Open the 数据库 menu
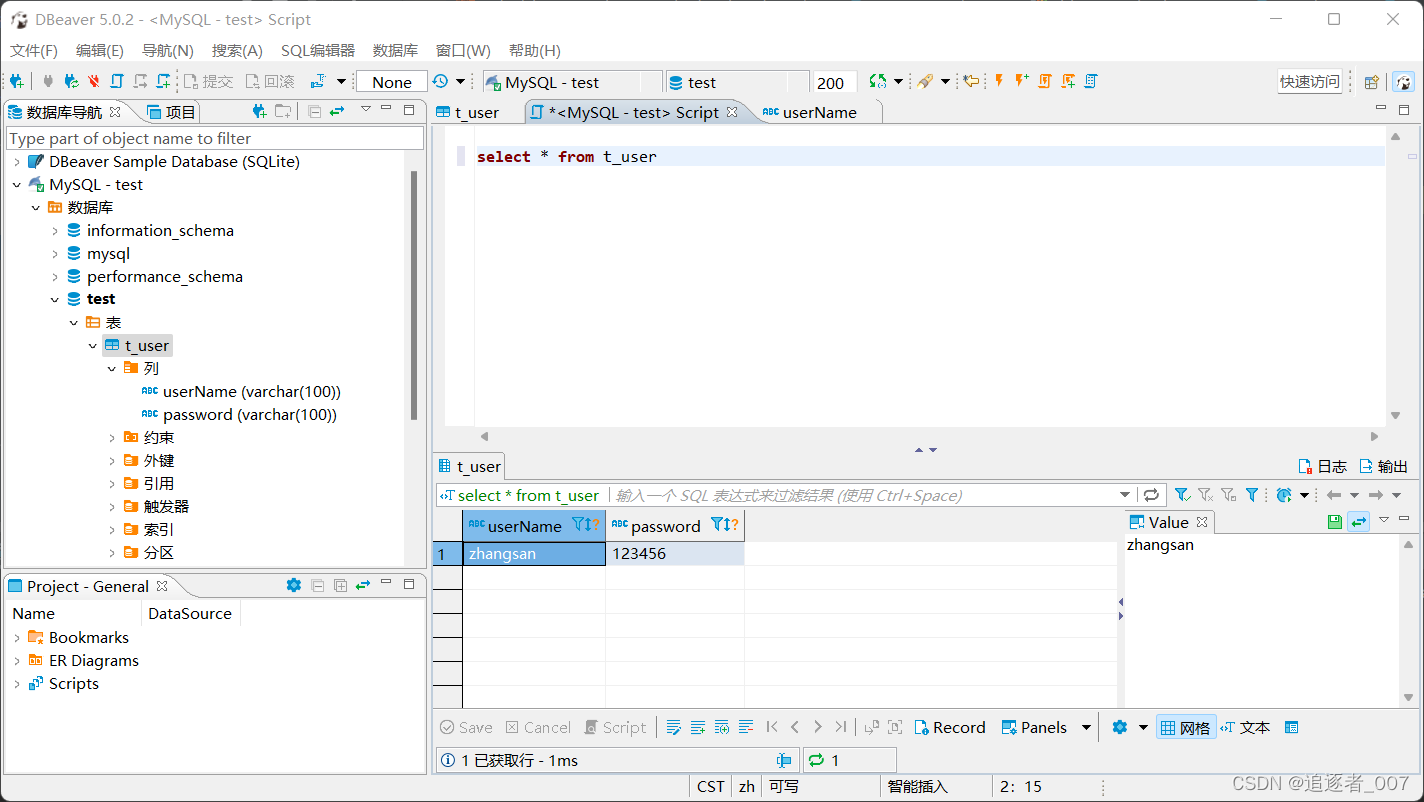 click(x=395, y=50)
